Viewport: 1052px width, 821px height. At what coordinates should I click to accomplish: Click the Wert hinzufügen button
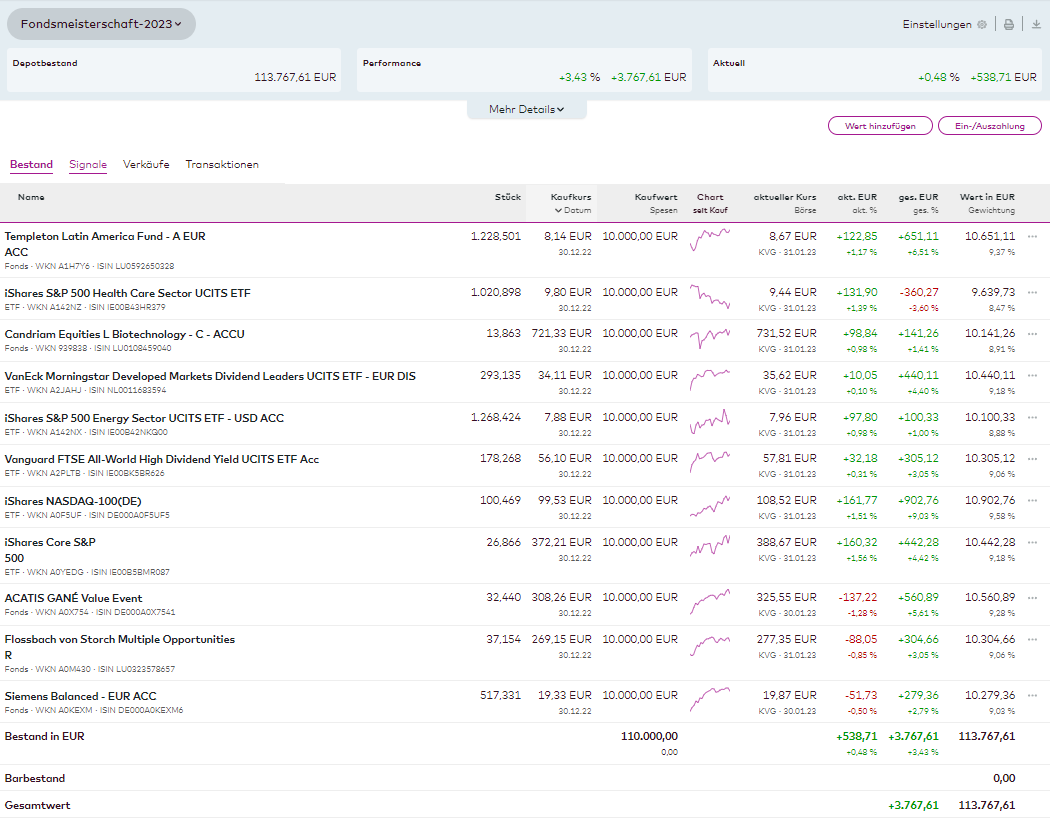click(x=880, y=126)
